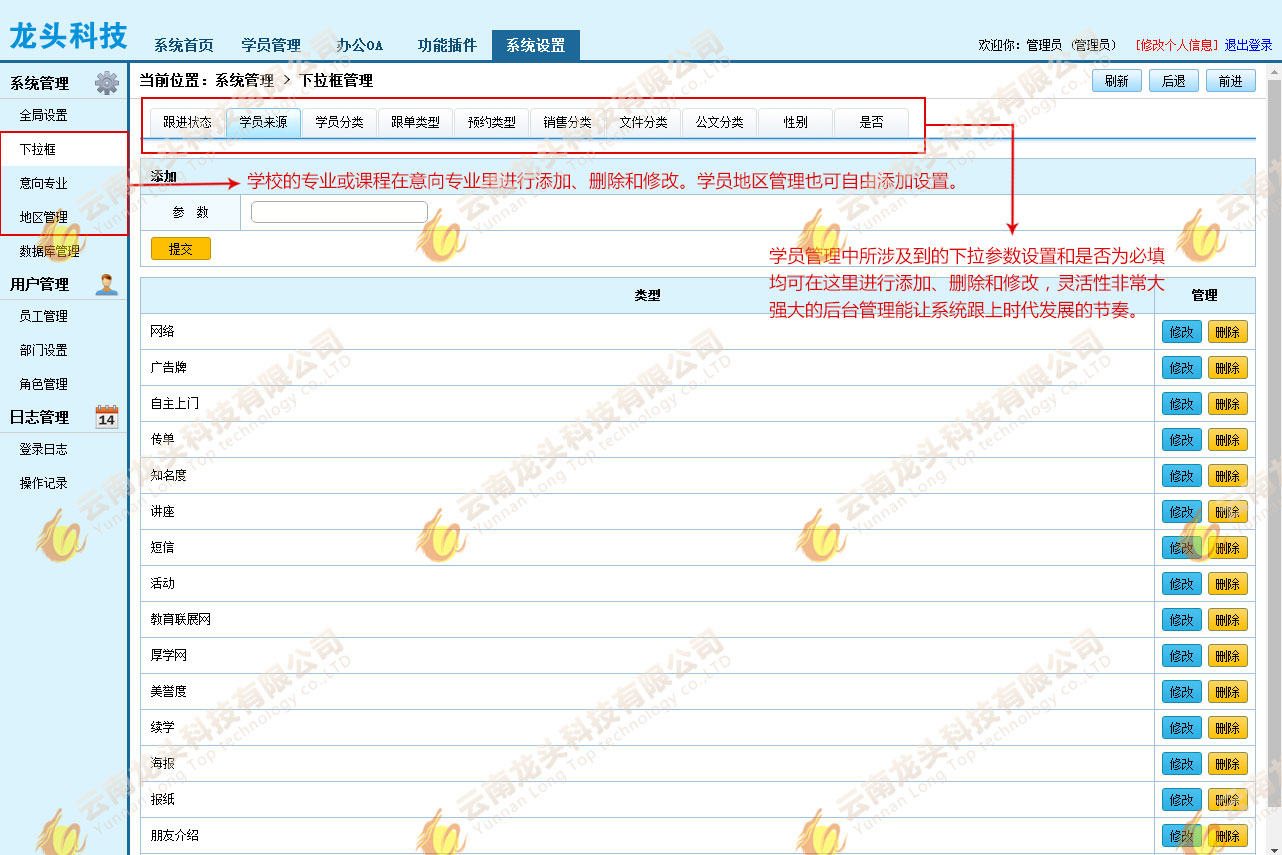Click 修改 for the 网络 row
This screenshot has width=1282, height=855.
[1181, 332]
